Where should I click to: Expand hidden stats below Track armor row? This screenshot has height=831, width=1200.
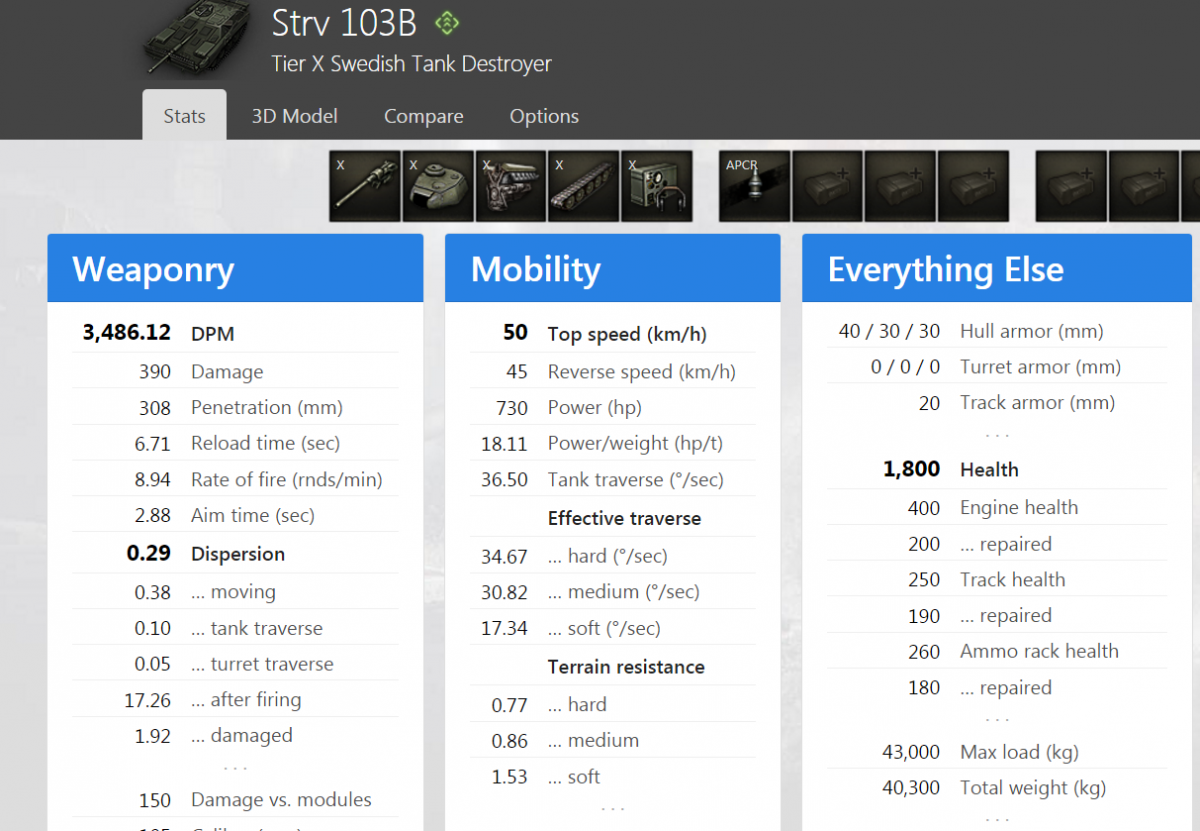pos(997,435)
